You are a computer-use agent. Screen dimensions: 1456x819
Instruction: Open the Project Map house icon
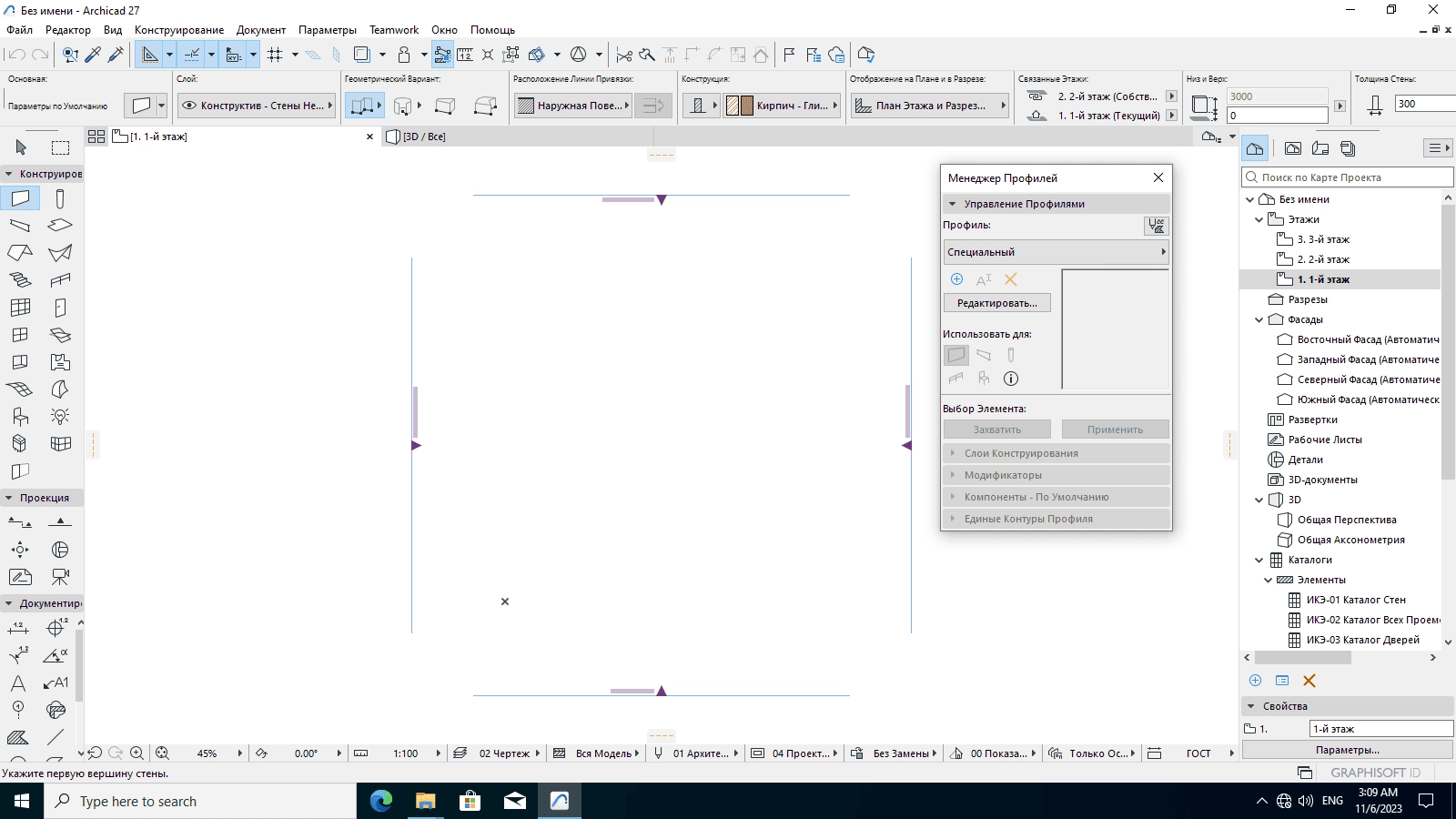pos(1256,148)
